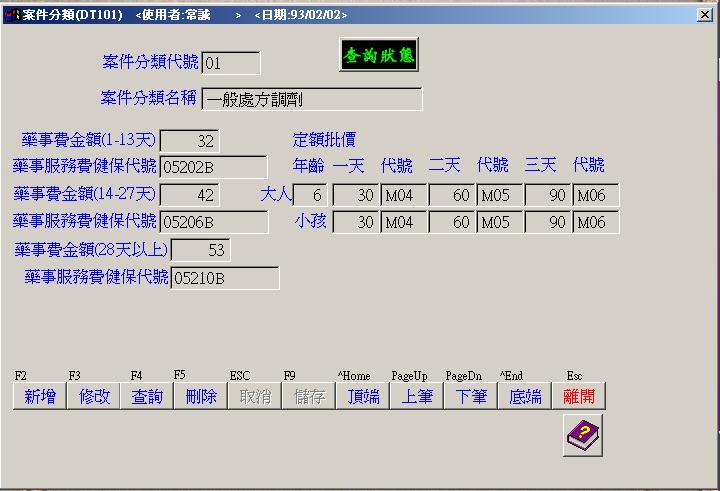Select the 案件分類名稱 field 一般處方調劑
The image size is (720, 491).
pos(311,99)
